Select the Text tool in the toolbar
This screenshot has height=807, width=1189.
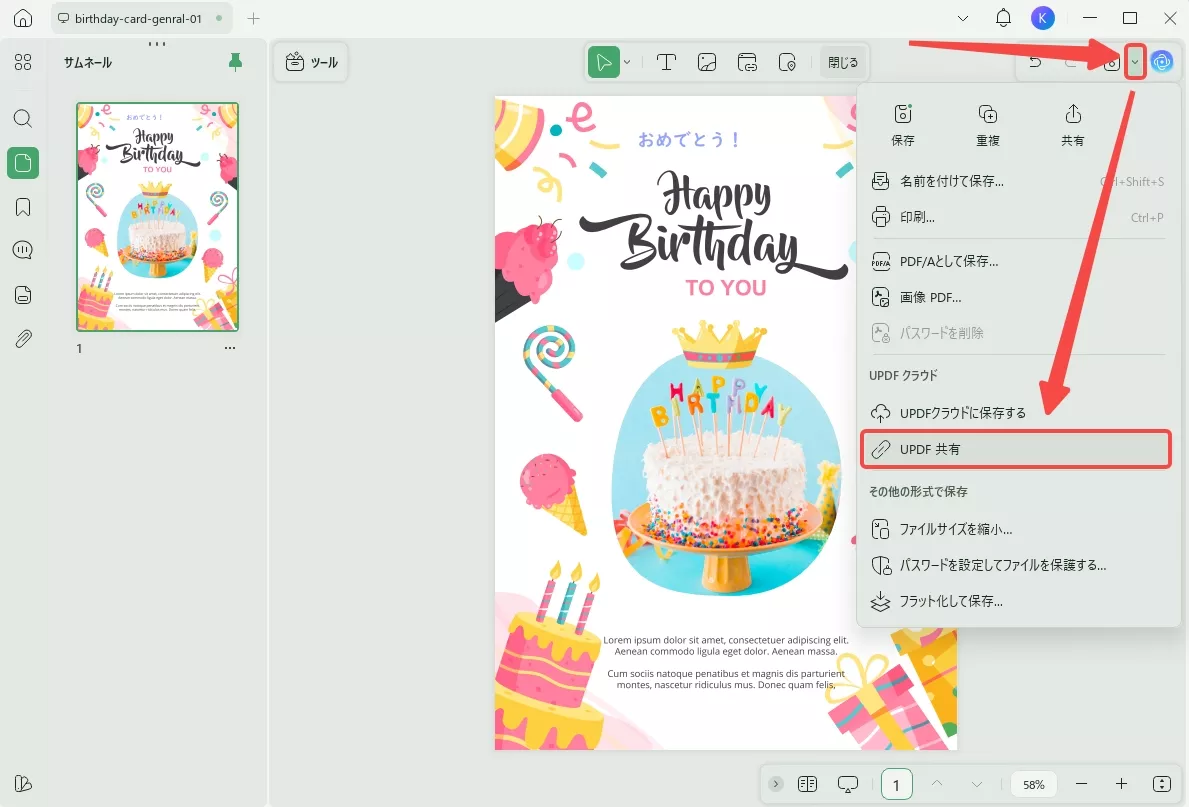pyautogui.click(x=666, y=62)
